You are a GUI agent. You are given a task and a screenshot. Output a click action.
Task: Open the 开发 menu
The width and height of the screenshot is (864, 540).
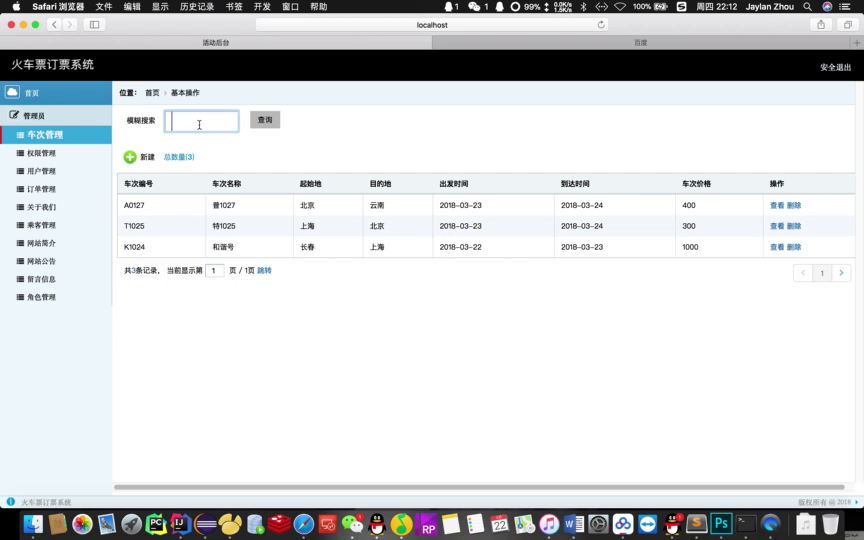[262, 7]
